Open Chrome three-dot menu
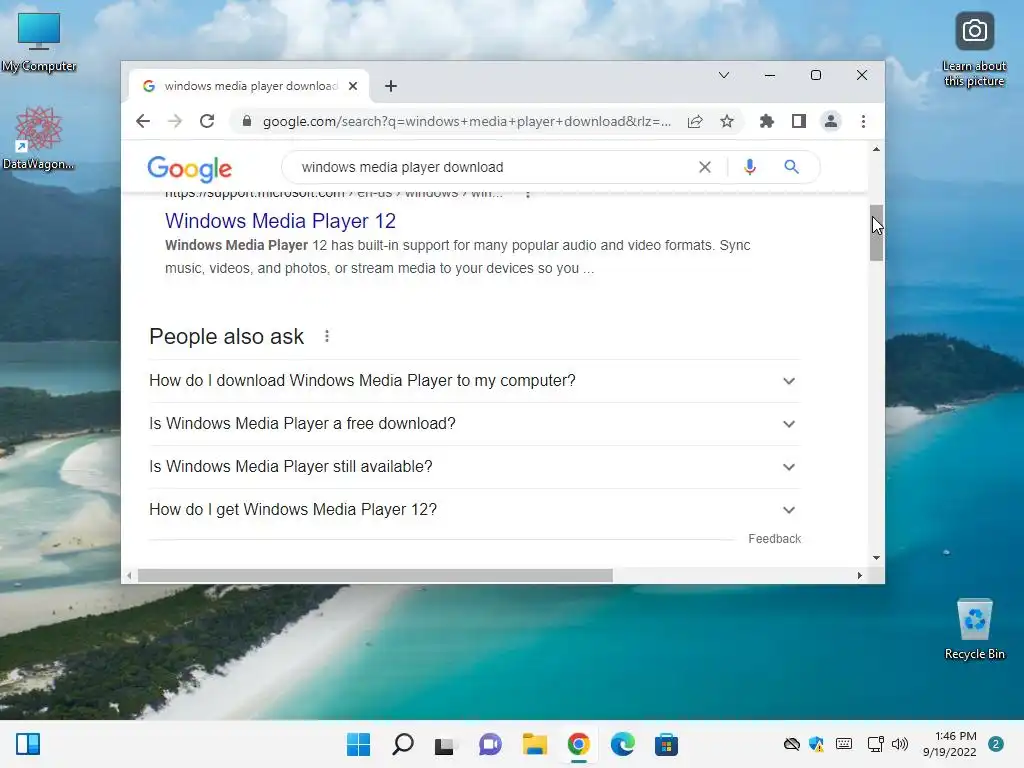The width and height of the screenshot is (1024, 768). tap(863, 121)
